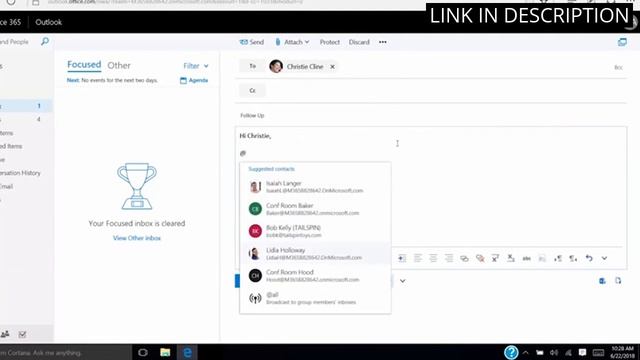
Task: Choose @all broadcast option
Action: pos(315,298)
